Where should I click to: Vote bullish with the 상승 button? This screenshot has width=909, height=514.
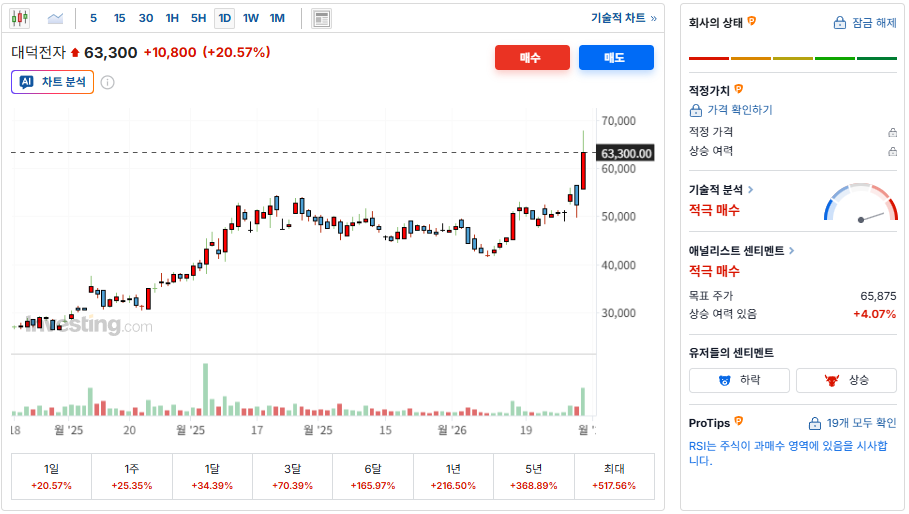(848, 380)
